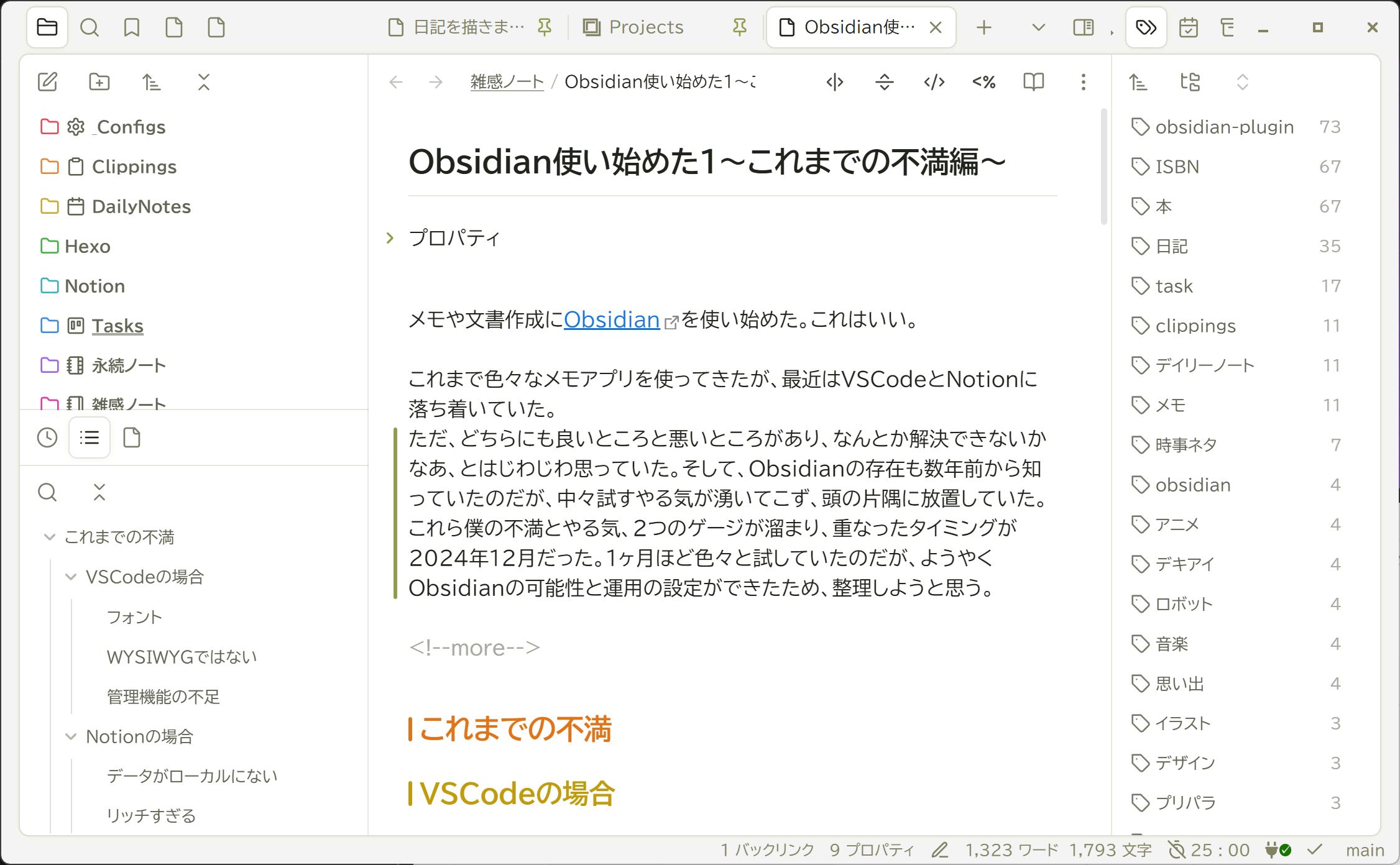
Task: Click the sync plug status icon
Action: (1278, 849)
